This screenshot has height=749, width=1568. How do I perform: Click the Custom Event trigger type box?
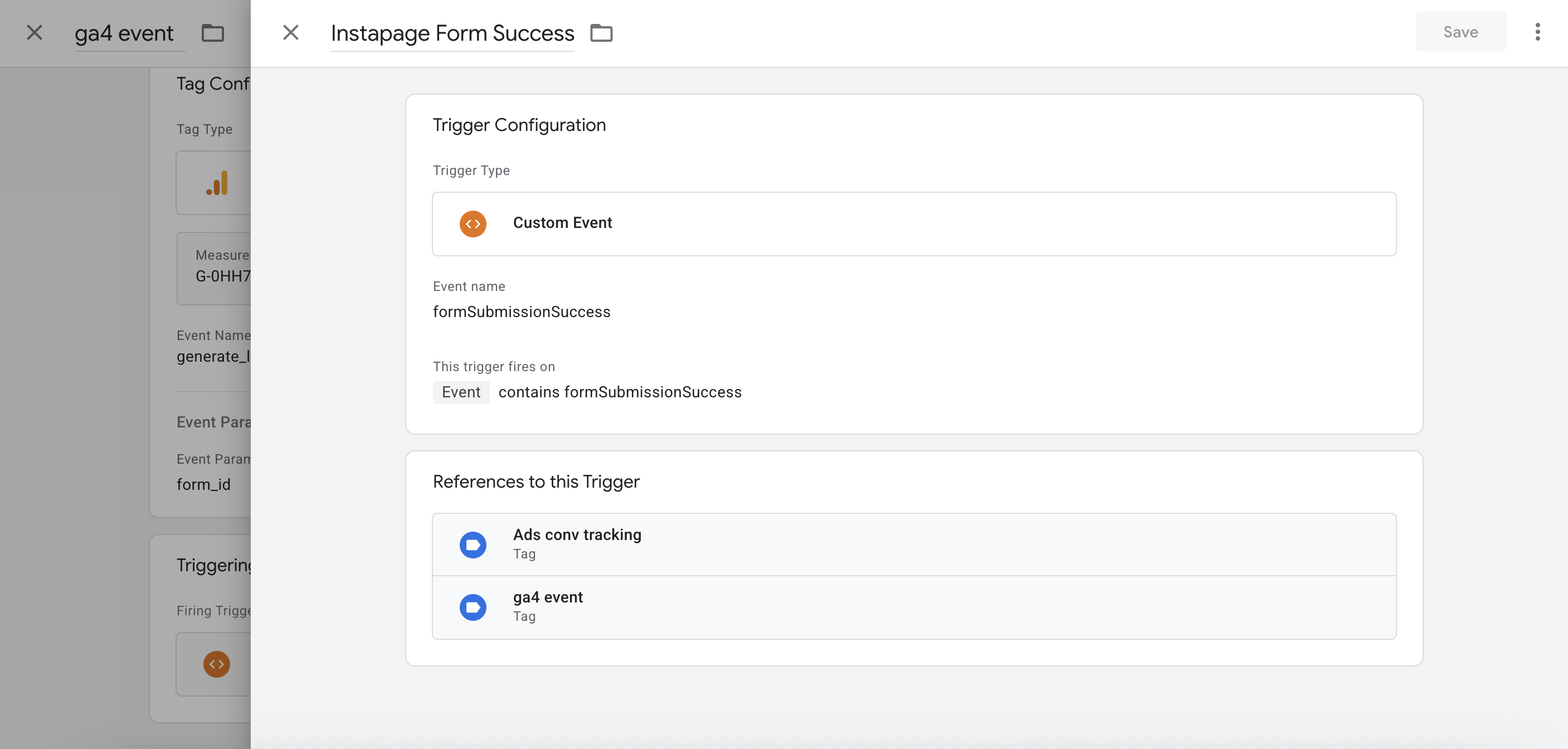[x=913, y=223]
